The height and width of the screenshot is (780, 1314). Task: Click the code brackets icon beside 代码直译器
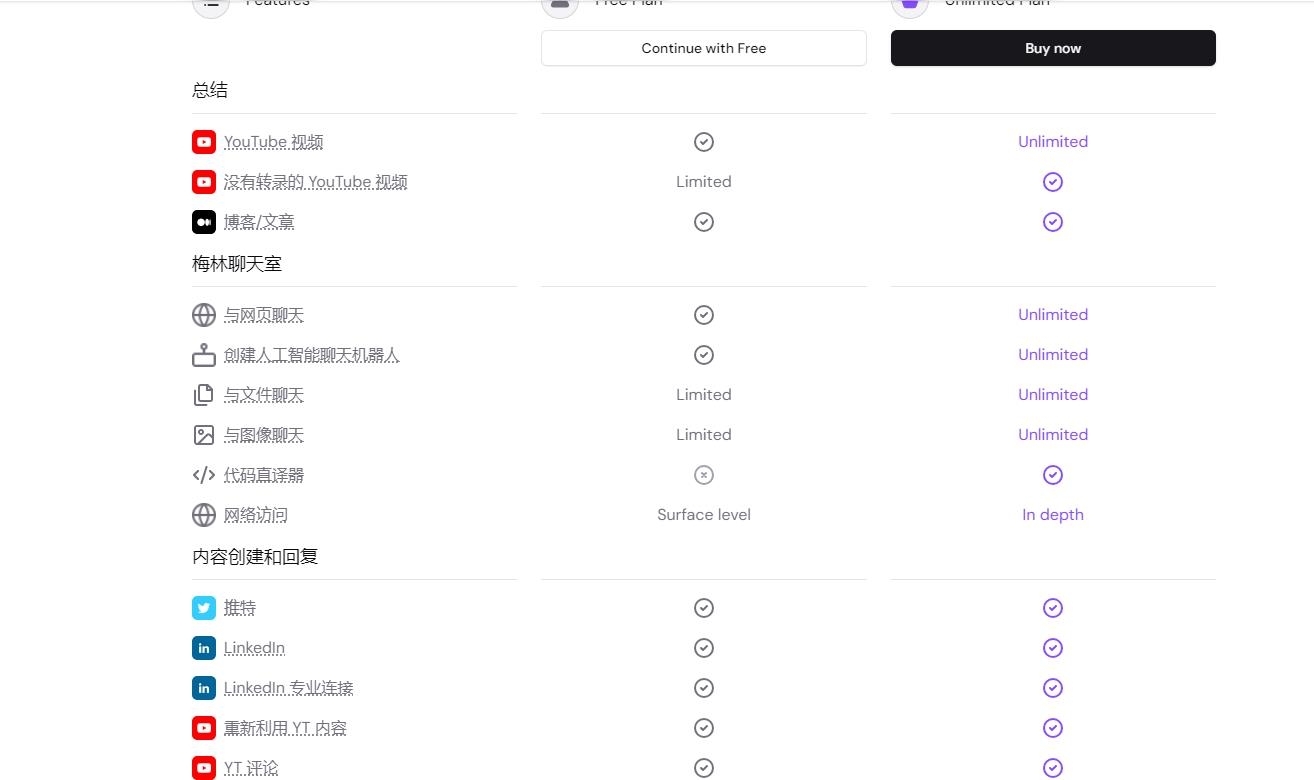[x=204, y=475]
